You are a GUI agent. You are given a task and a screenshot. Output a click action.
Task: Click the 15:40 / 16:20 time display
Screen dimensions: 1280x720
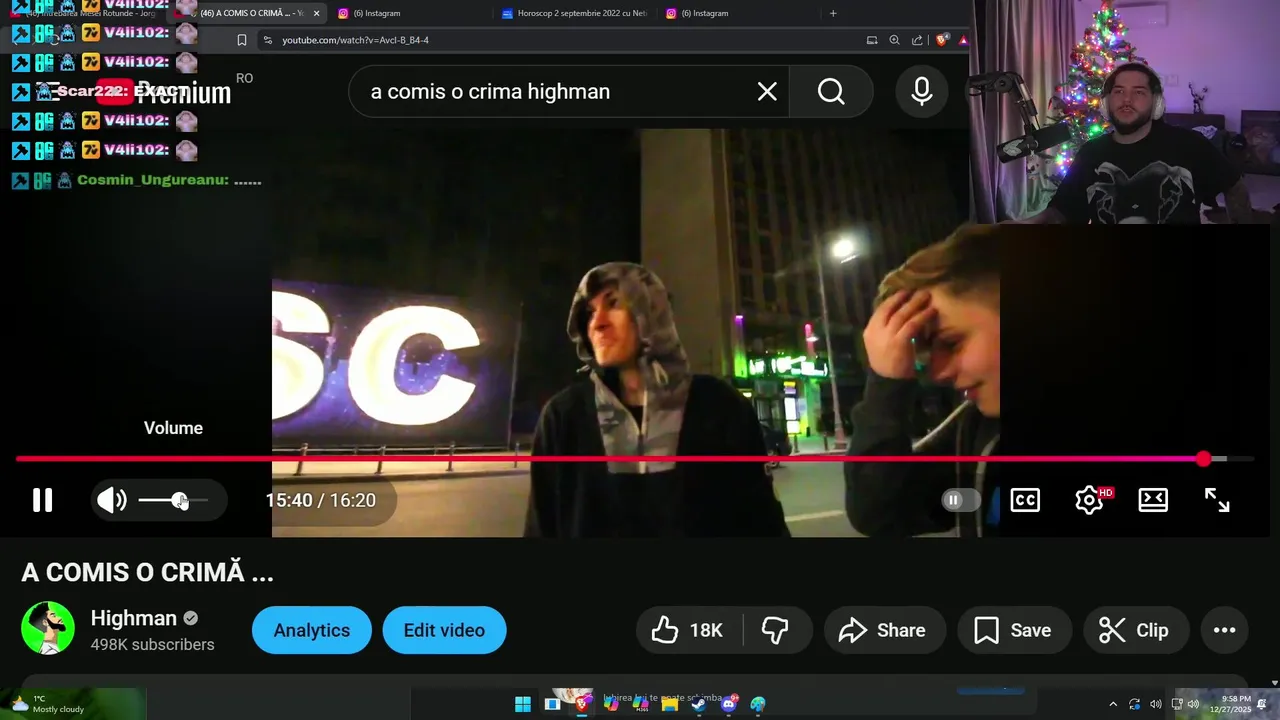click(321, 500)
